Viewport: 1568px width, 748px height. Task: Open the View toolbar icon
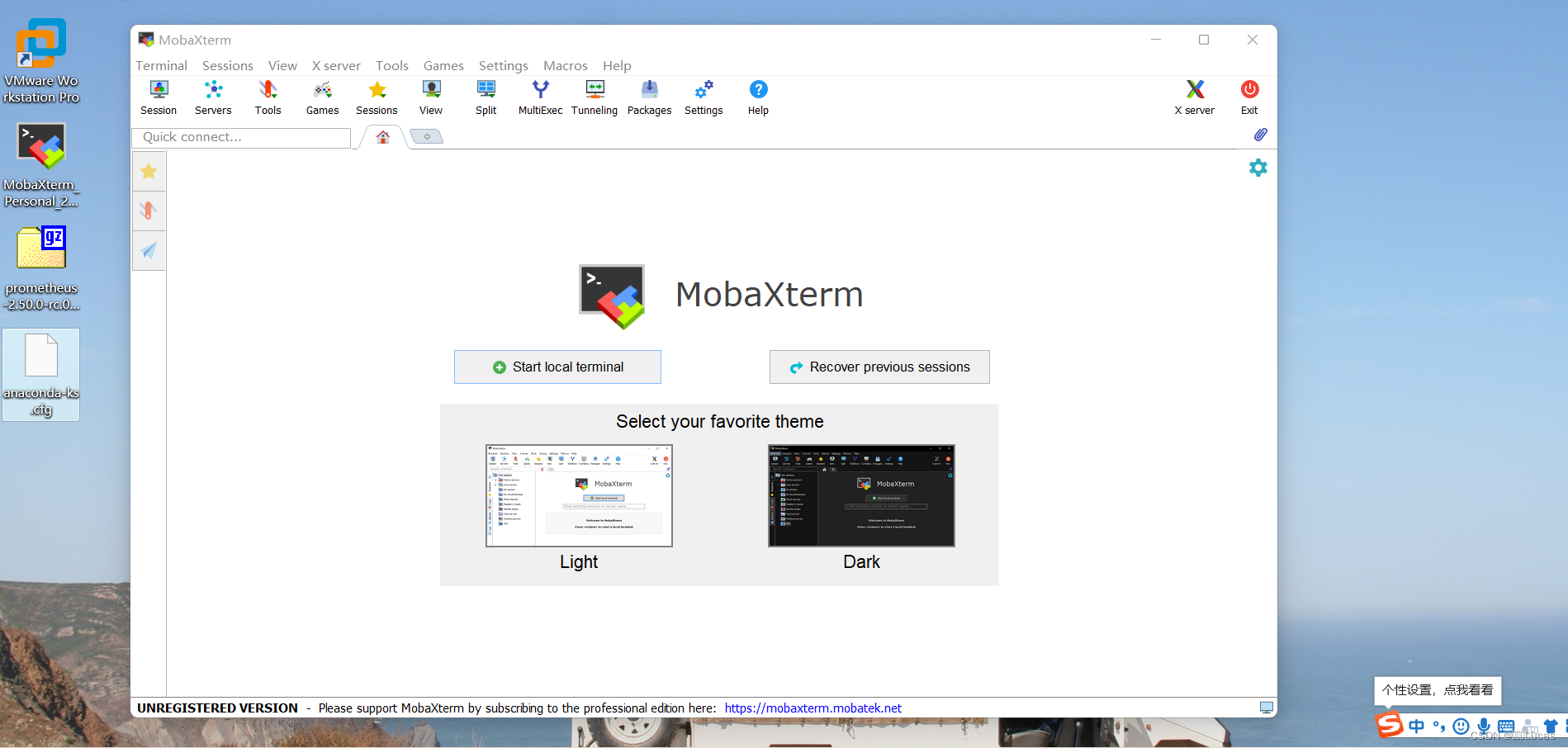click(x=431, y=97)
